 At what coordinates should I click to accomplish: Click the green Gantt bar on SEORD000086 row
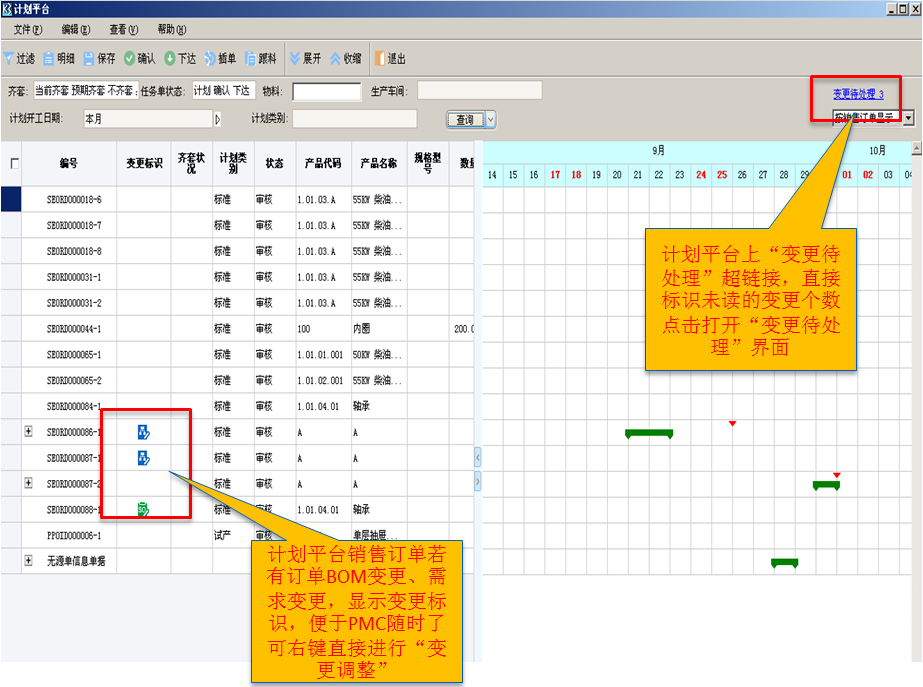coord(649,433)
